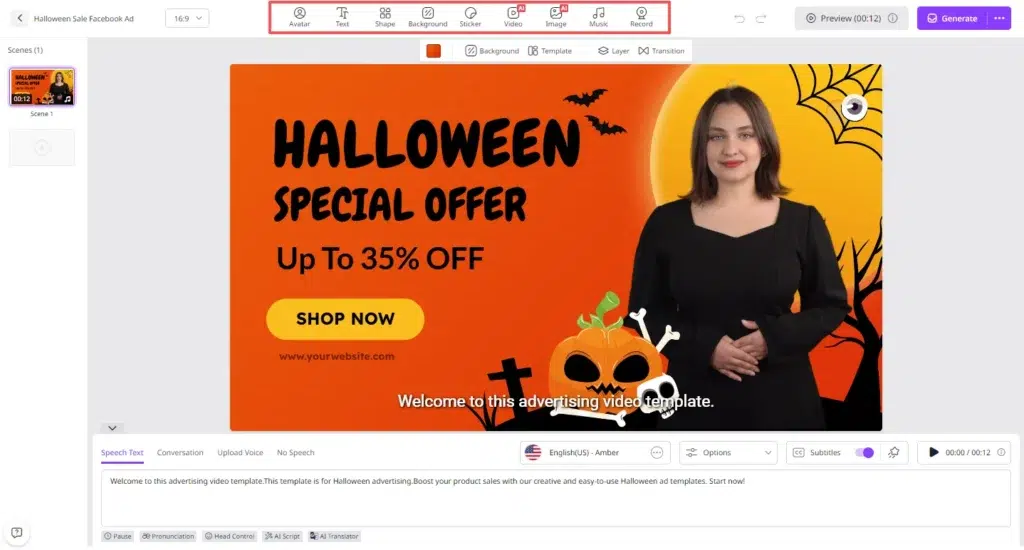Expand the Options dropdown
1024x550 pixels.
[728, 453]
